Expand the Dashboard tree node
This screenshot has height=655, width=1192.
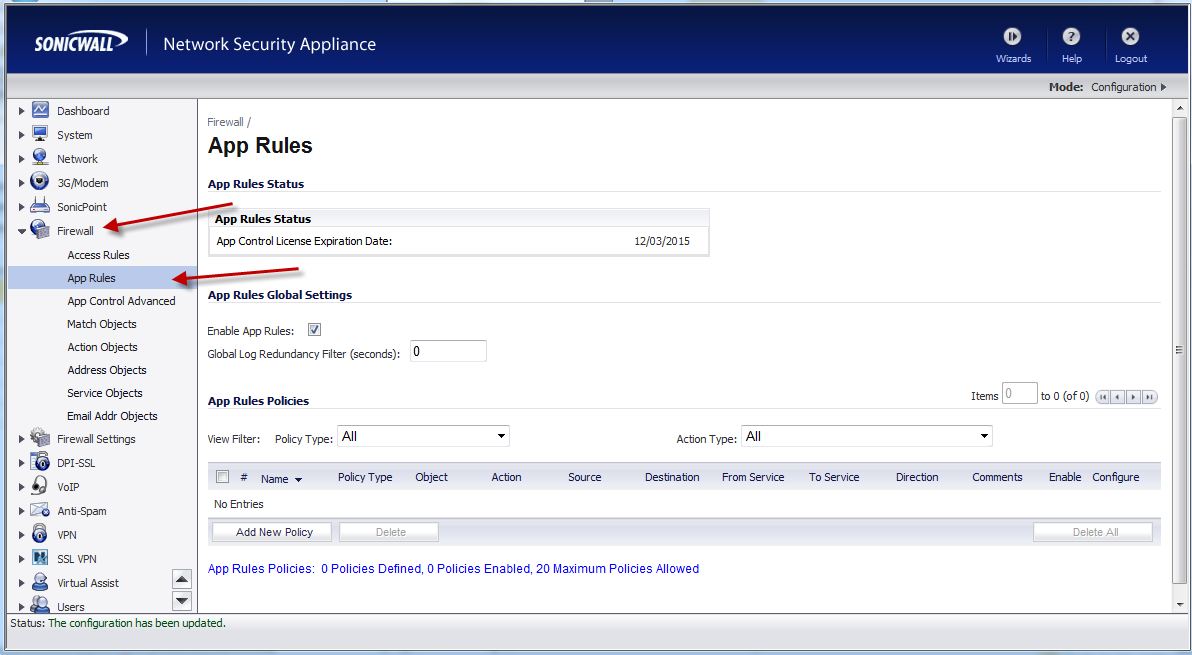pos(21,111)
